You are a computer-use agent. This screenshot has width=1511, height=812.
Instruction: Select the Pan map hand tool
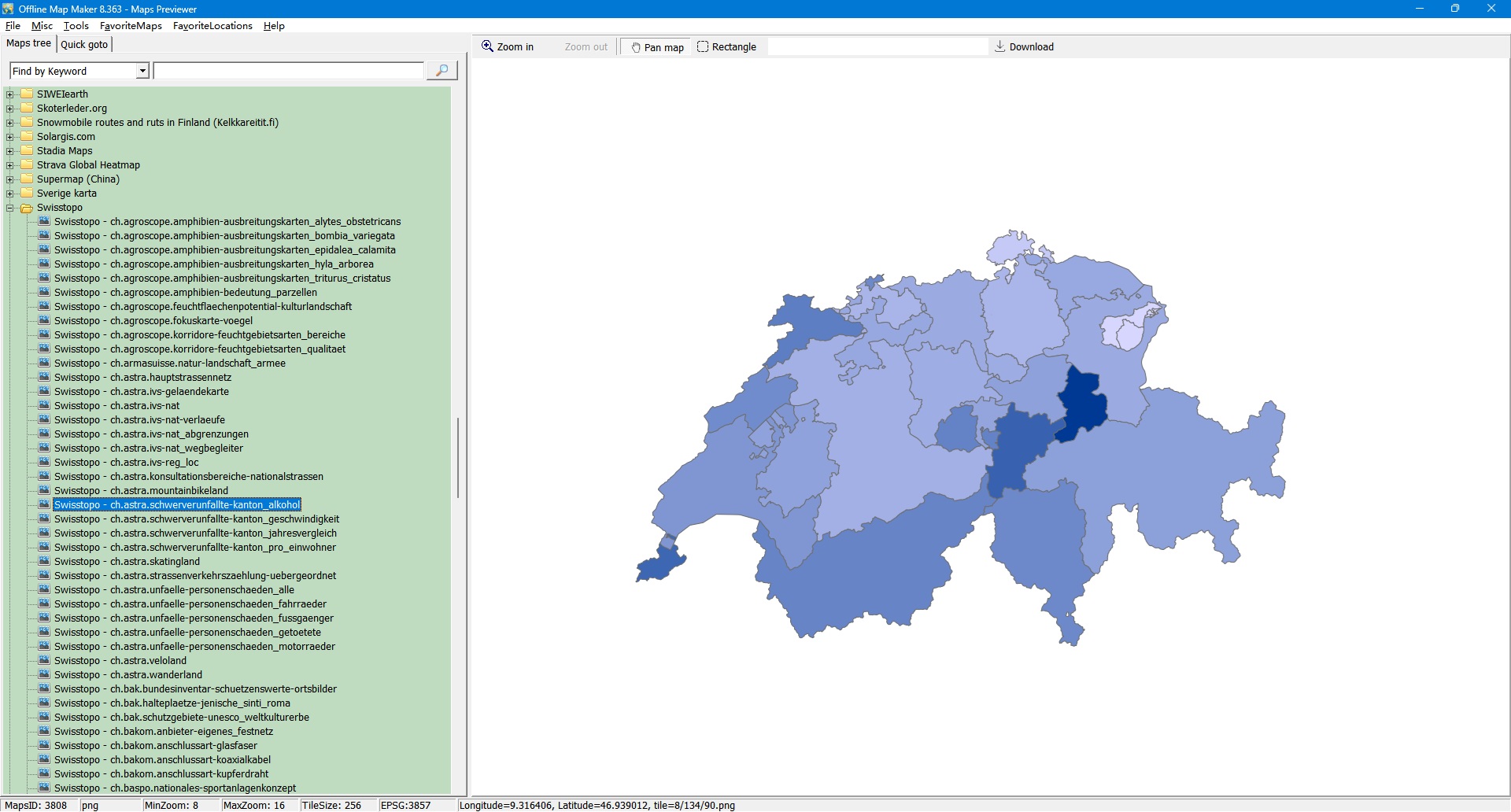click(656, 47)
